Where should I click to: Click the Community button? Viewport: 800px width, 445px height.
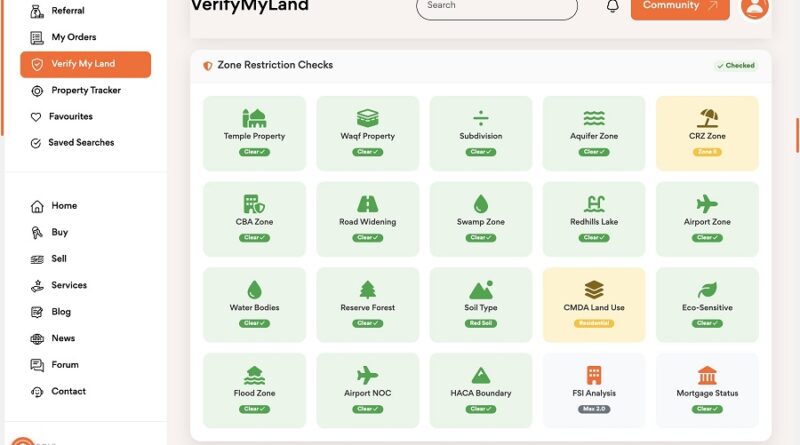pyautogui.click(x=680, y=7)
